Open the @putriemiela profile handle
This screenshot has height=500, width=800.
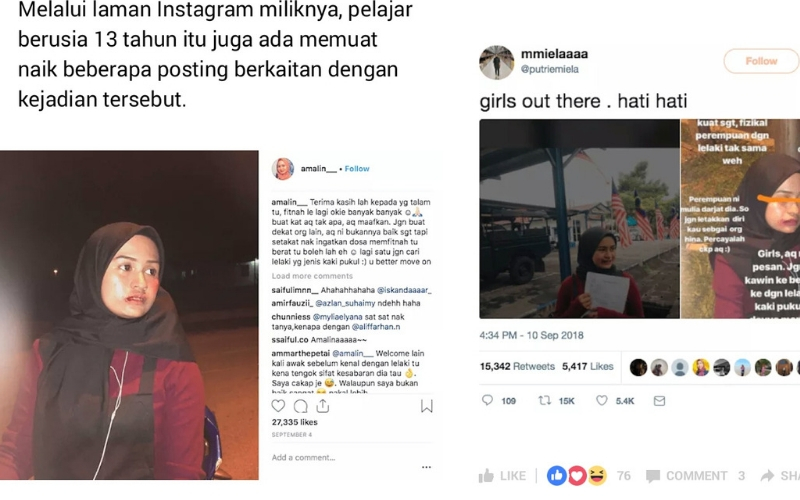(x=549, y=69)
